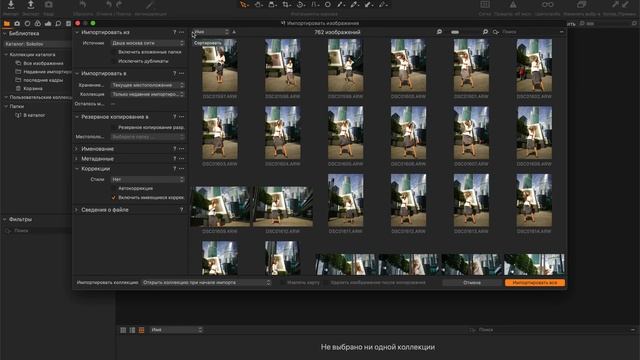
Task: Click the large magnifier zoom-in thumbnail icon
Action: point(485,32)
